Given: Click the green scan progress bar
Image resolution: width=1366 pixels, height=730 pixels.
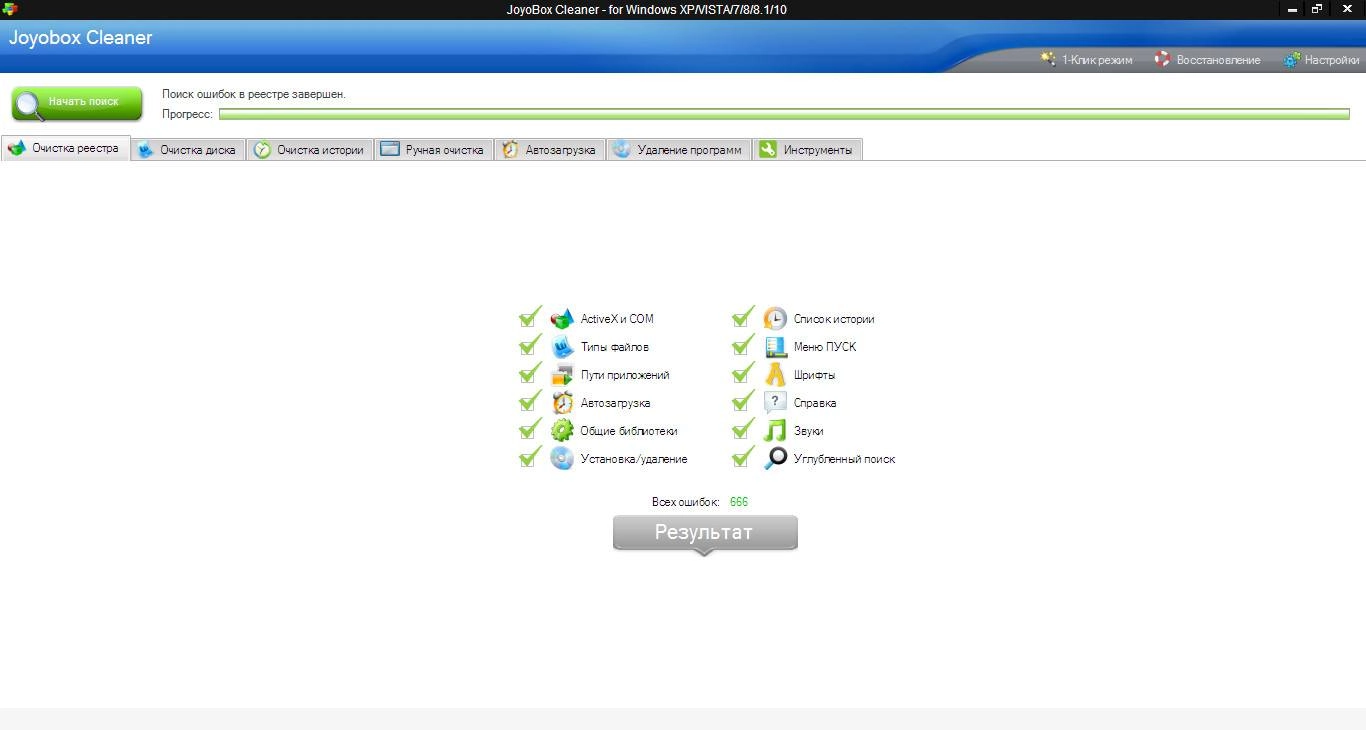Looking at the screenshot, I should (784, 114).
